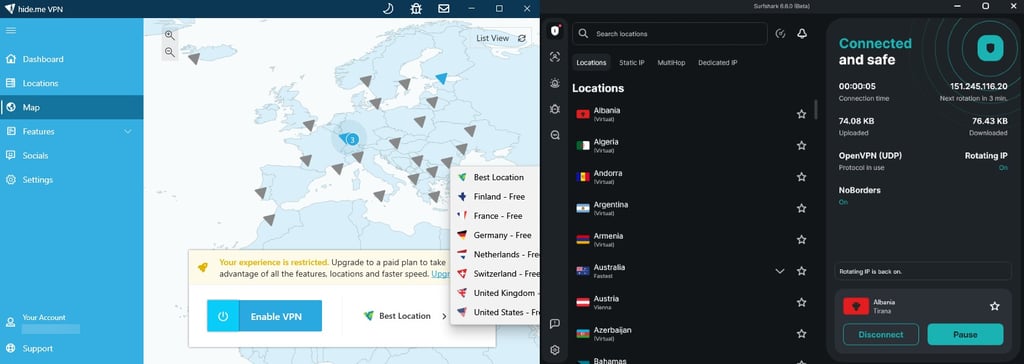Expand the Features menu in hide.me sidebar

[128, 131]
